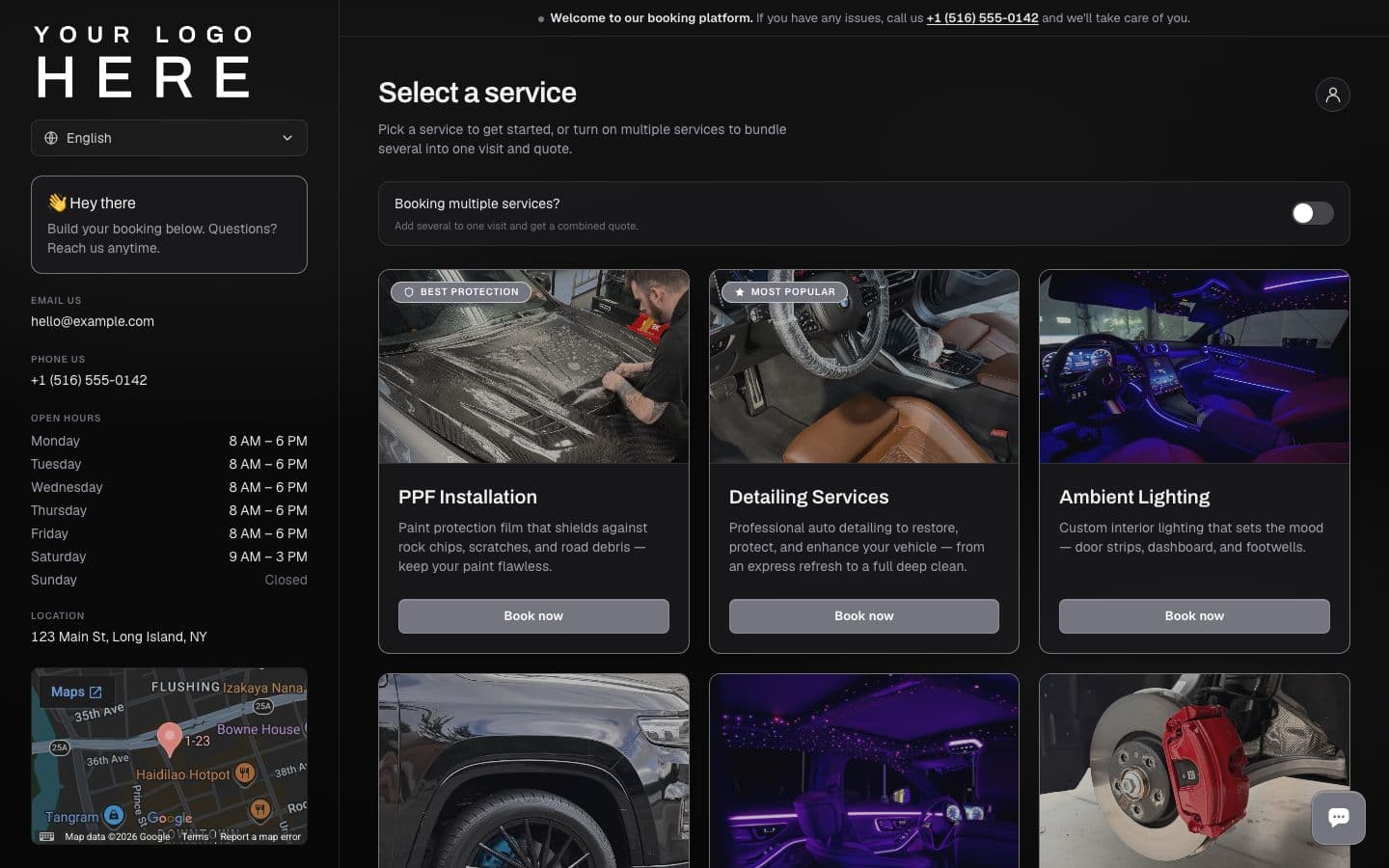Image resolution: width=1389 pixels, height=868 pixels.
Task: Open the live chat bubble widget
Action: [x=1338, y=818]
